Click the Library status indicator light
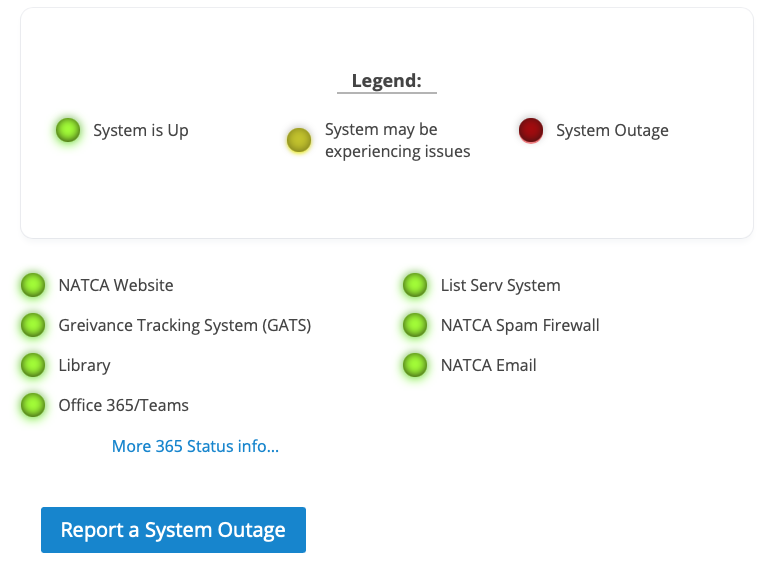 click(x=33, y=365)
